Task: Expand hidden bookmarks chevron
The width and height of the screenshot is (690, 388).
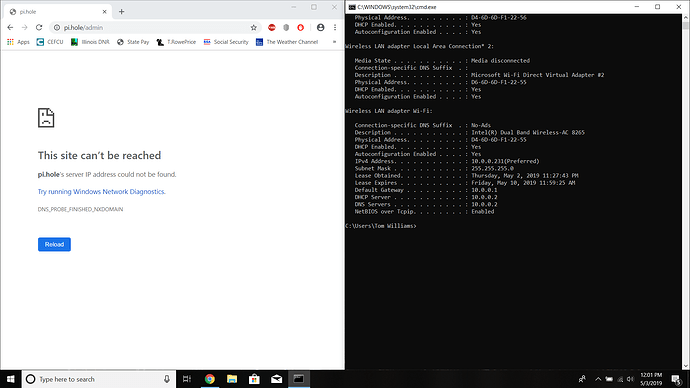Action: pyautogui.click(x=334, y=42)
